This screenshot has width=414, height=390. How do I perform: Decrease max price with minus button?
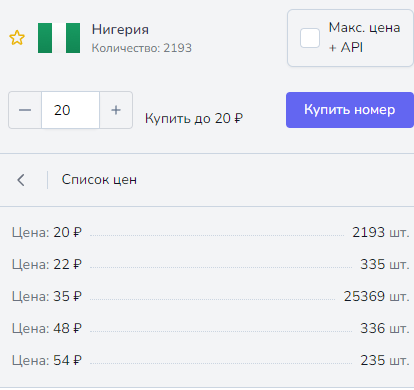click(25, 110)
